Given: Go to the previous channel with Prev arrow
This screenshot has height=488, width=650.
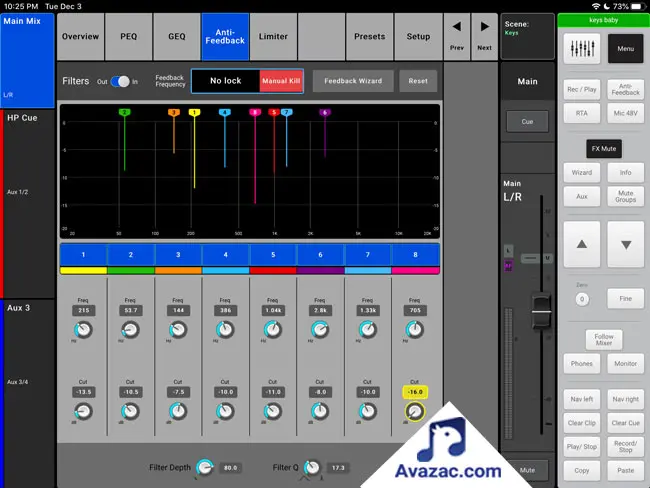Looking at the screenshot, I should point(457,36).
